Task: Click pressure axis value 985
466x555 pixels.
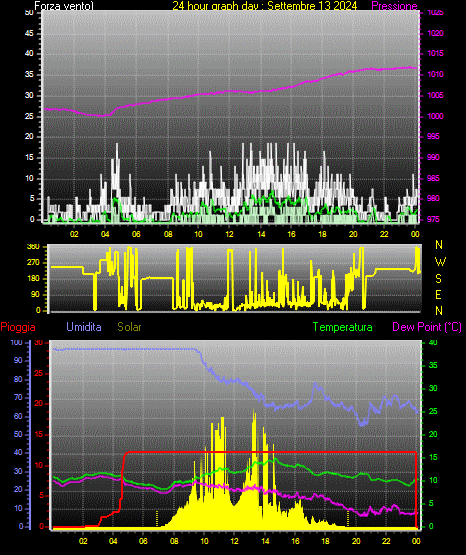Action: (433, 178)
